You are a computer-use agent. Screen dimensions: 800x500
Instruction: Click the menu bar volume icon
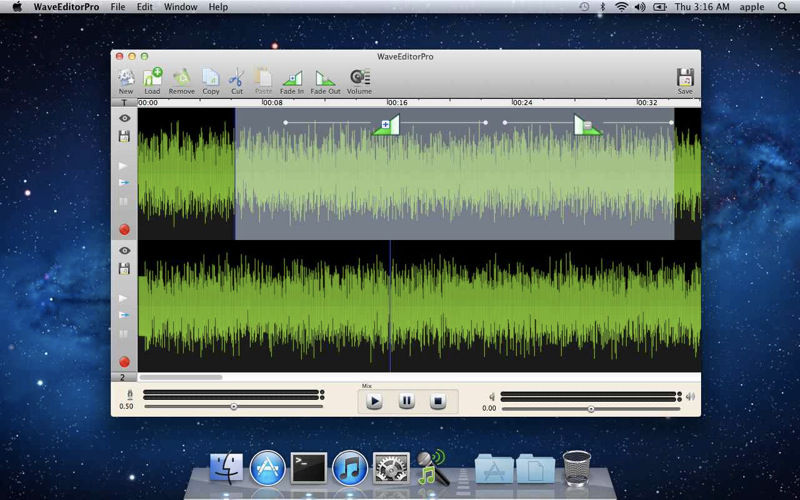639,7
